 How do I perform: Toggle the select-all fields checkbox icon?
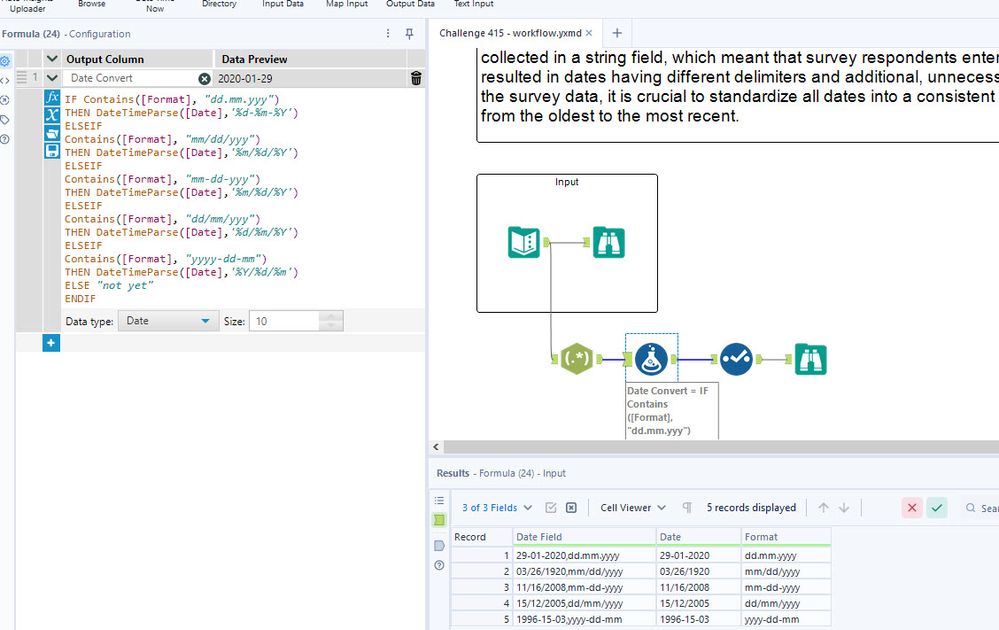tap(551, 508)
